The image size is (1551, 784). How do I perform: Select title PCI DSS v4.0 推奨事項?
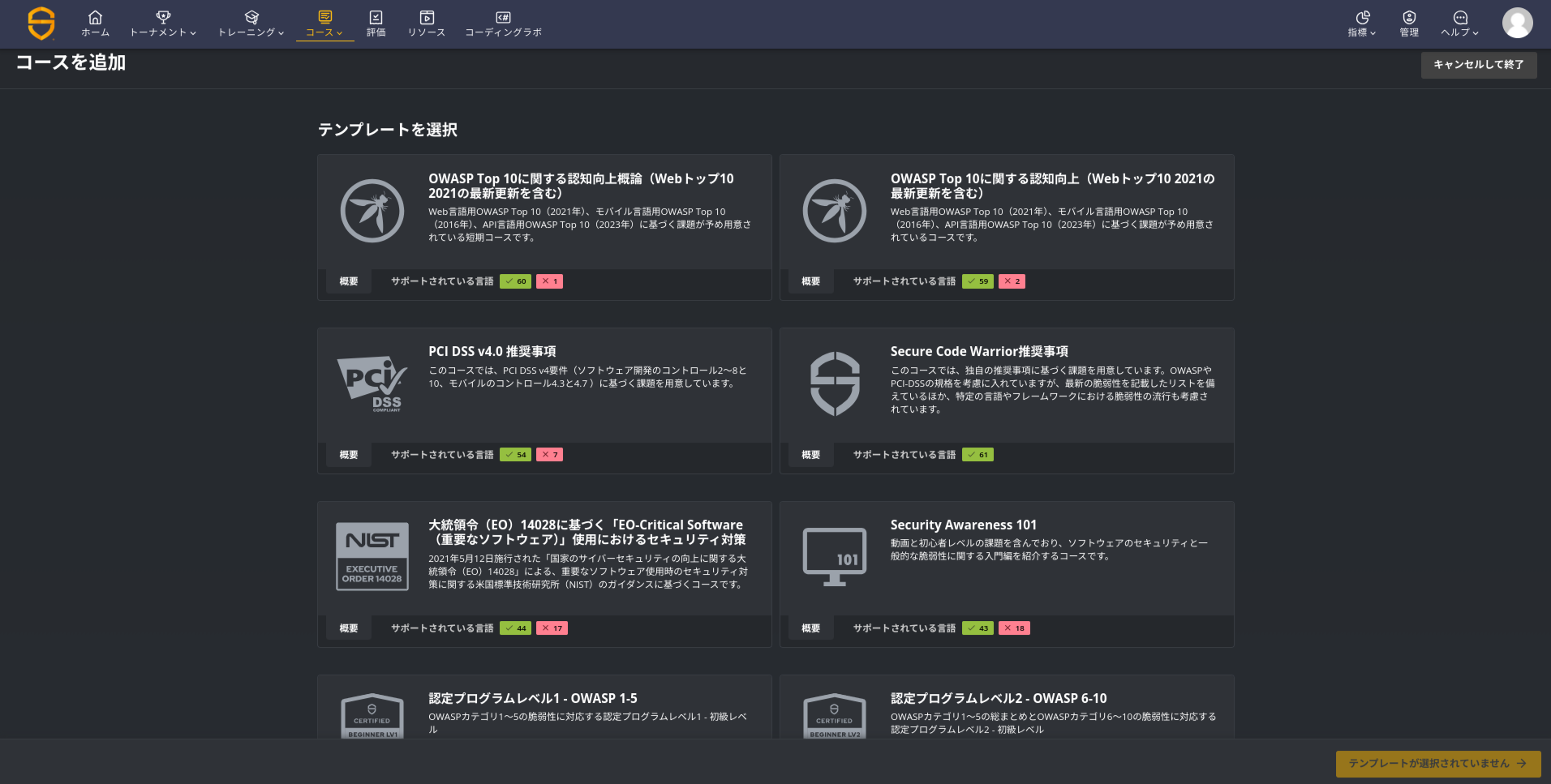tap(492, 351)
